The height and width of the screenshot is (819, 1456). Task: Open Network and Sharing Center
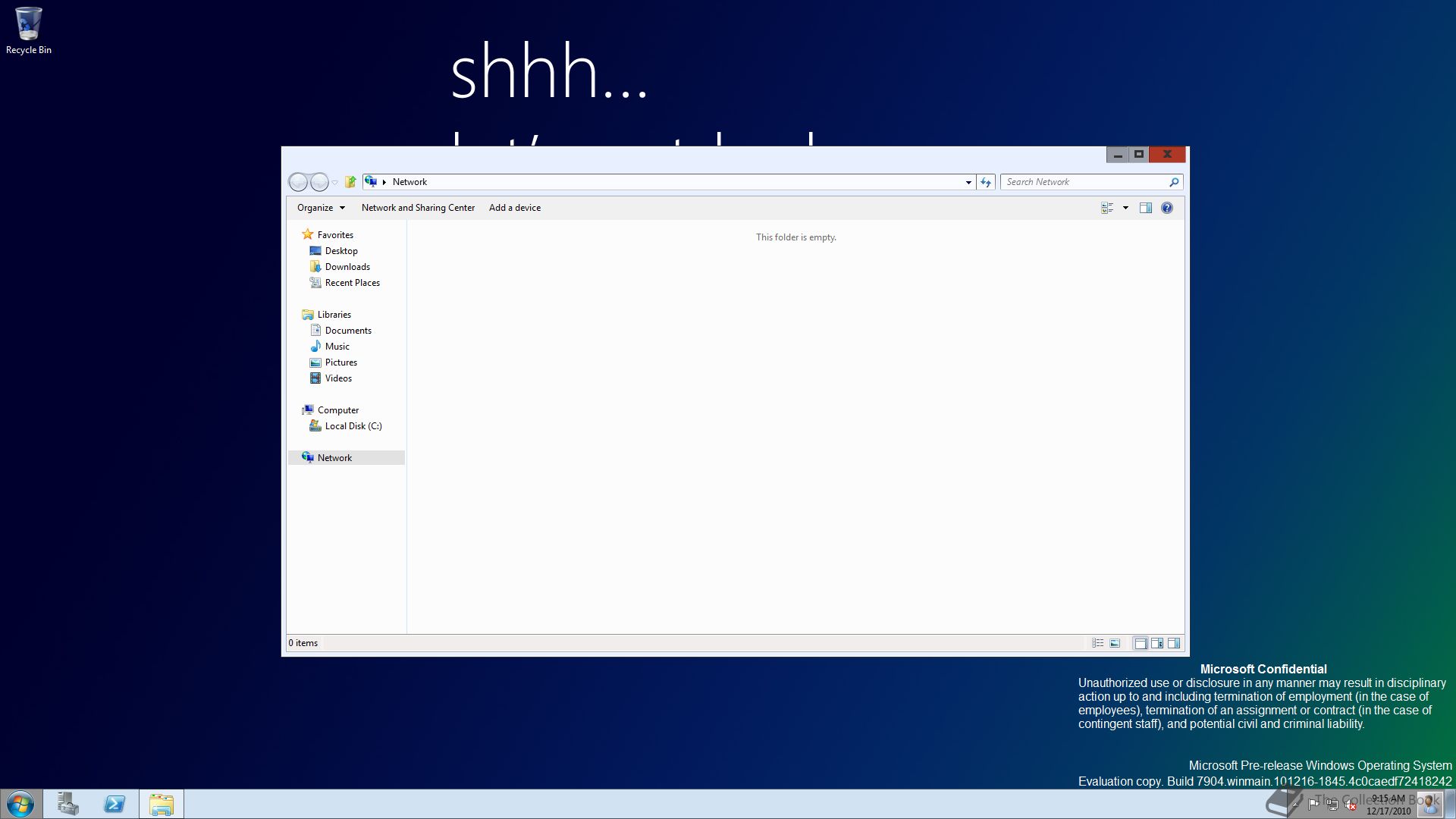418,208
